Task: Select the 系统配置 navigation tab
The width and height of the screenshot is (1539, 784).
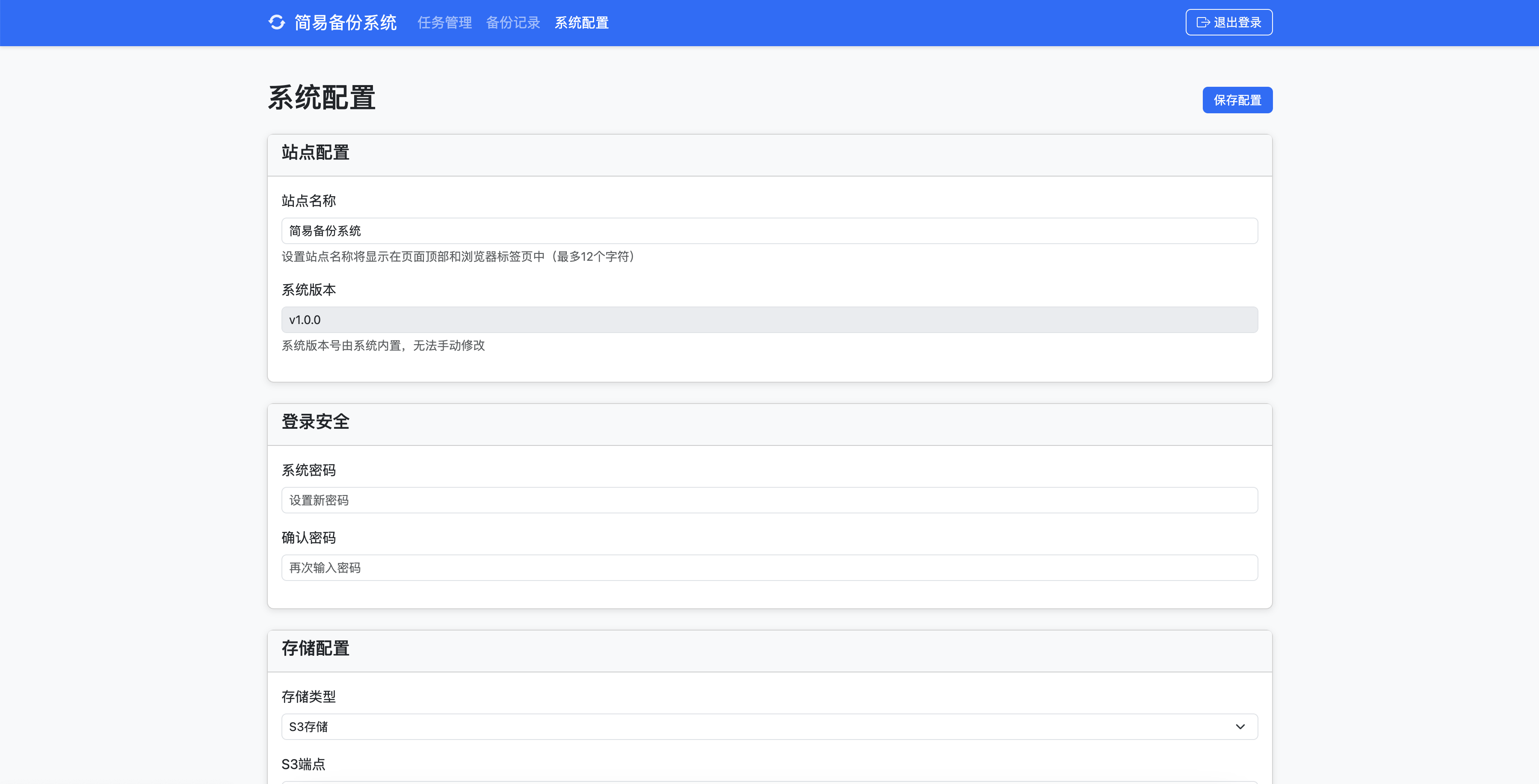Action: click(581, 23)
